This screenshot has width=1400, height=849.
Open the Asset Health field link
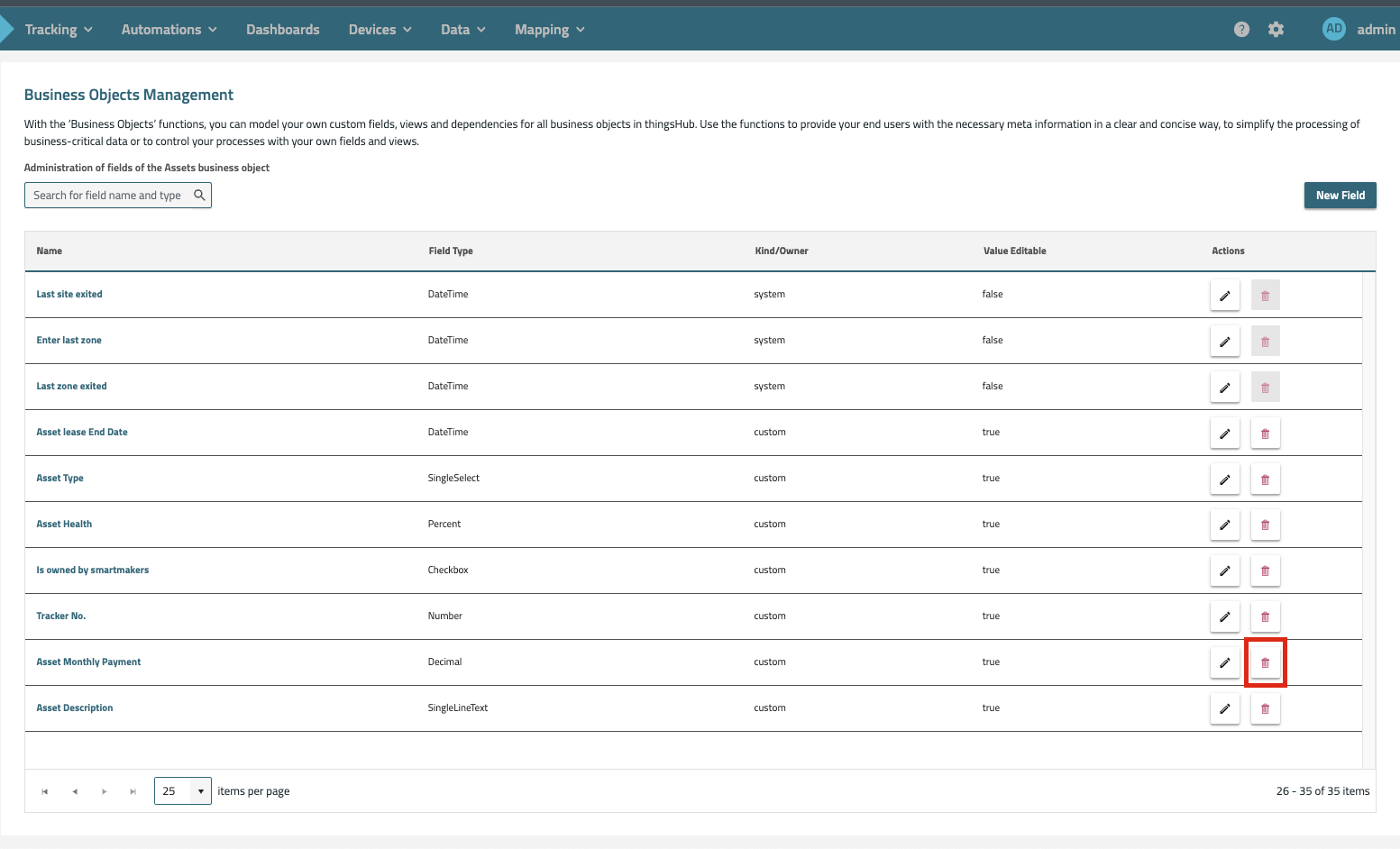(x=64, y=524)
